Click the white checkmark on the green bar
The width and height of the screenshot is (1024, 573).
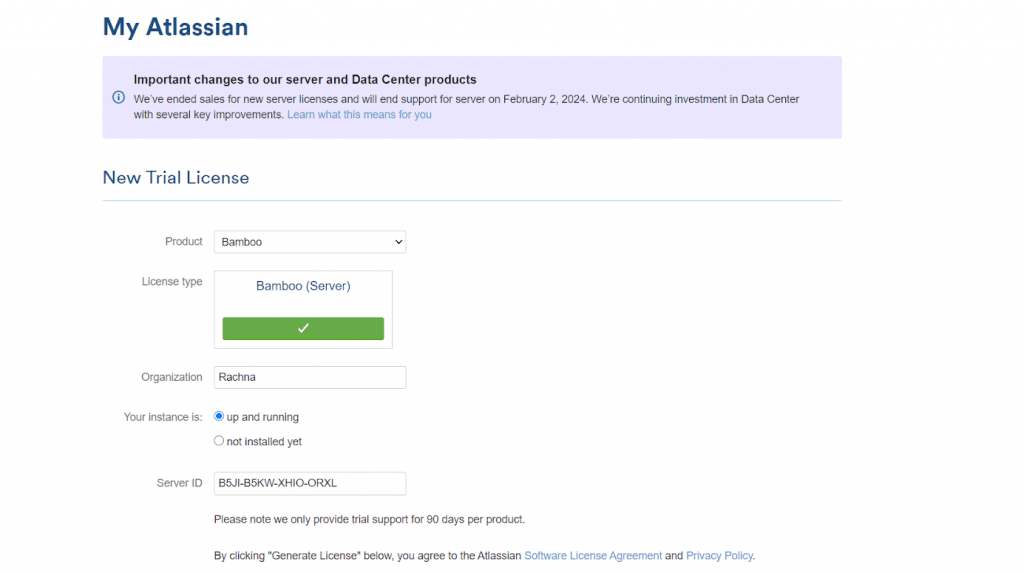tap(303, 329)
